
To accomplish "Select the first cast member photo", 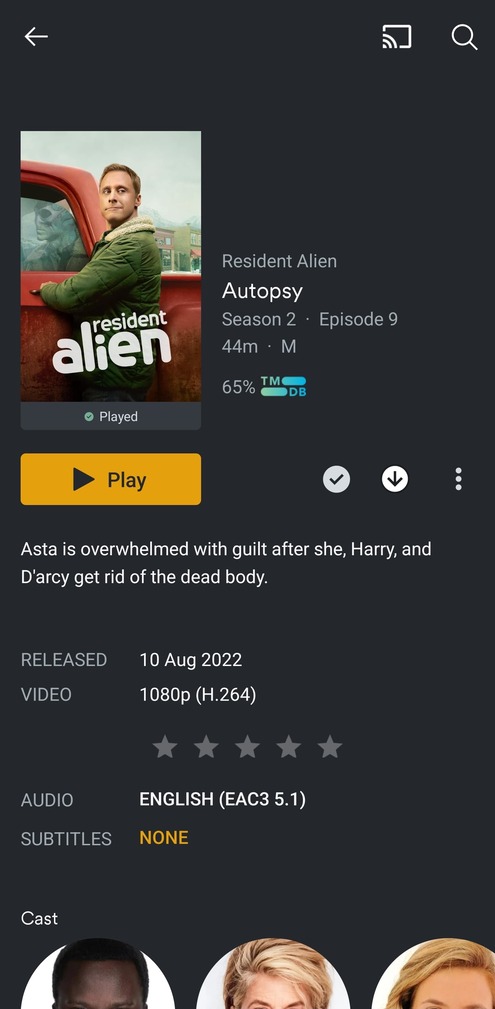I will [x=98, y=974].
